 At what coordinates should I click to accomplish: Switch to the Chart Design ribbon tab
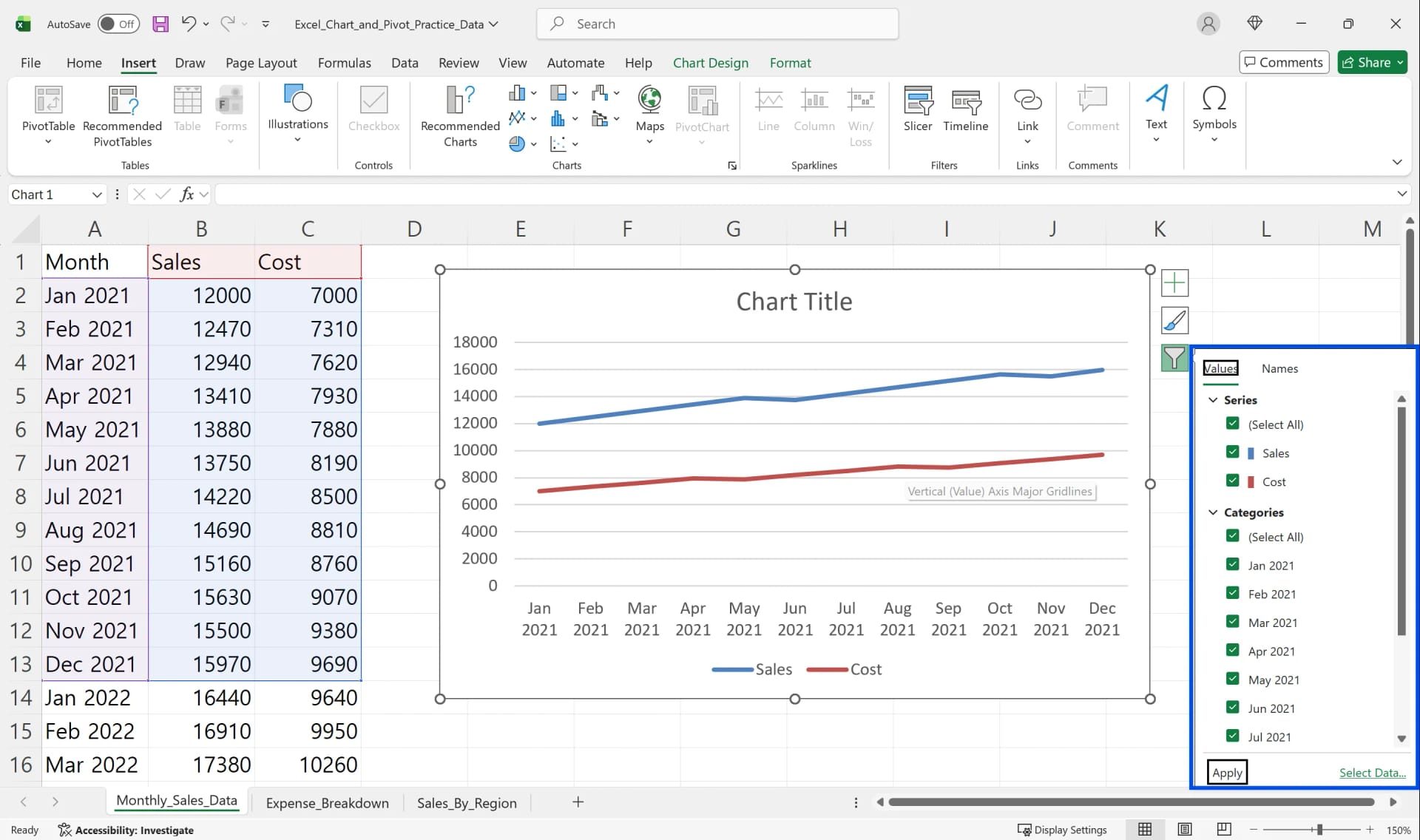[710, 63]
